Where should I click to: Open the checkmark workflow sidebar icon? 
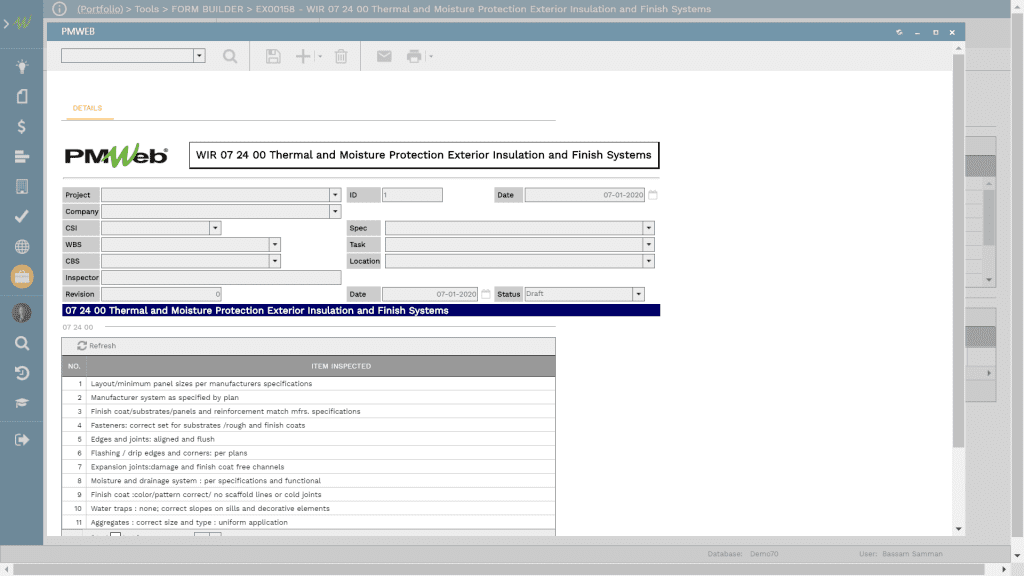point(22,216)
